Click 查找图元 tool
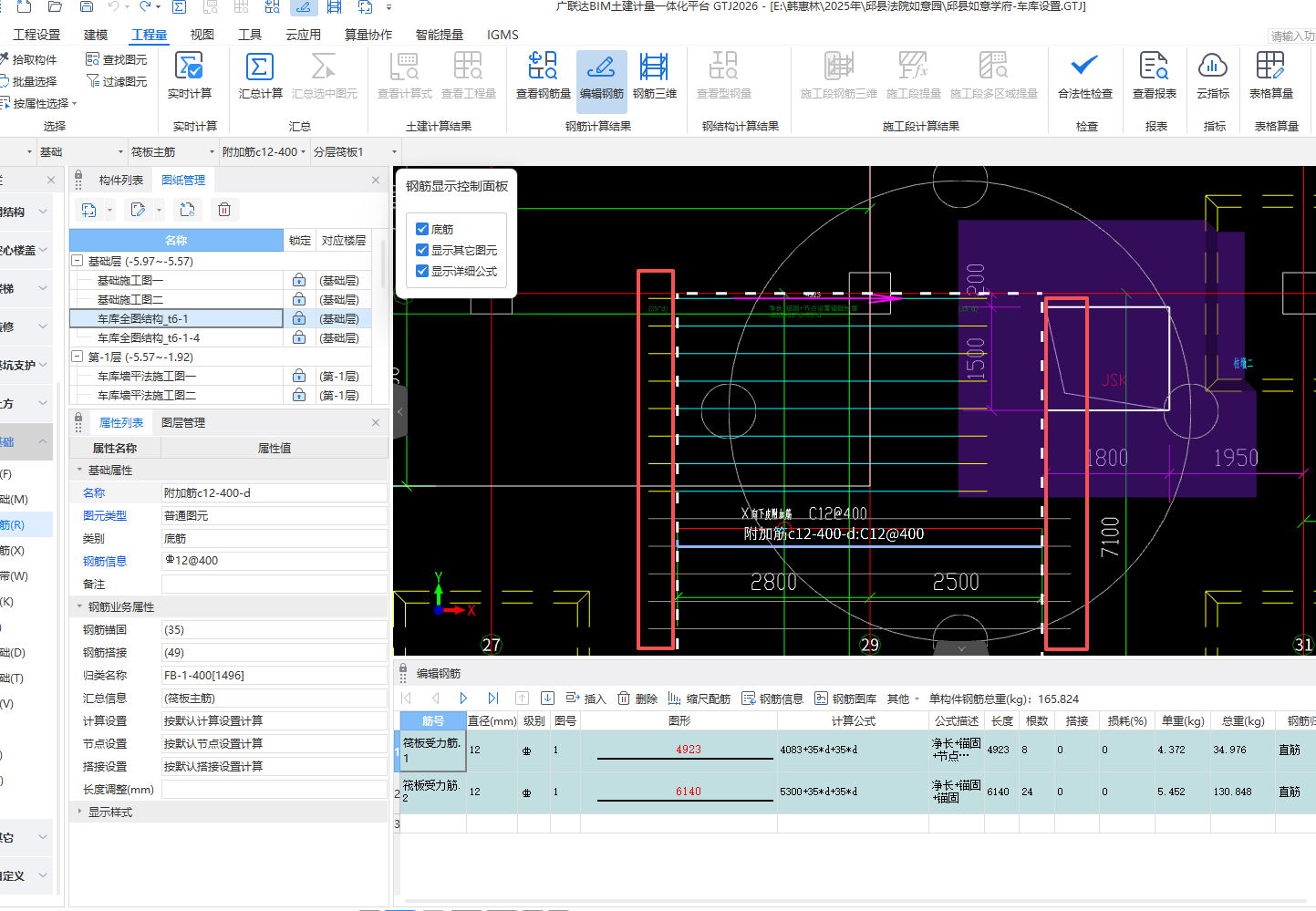The width and height of the screenshot is (1316, 911). pyautogui.click(x=117, y=59)
